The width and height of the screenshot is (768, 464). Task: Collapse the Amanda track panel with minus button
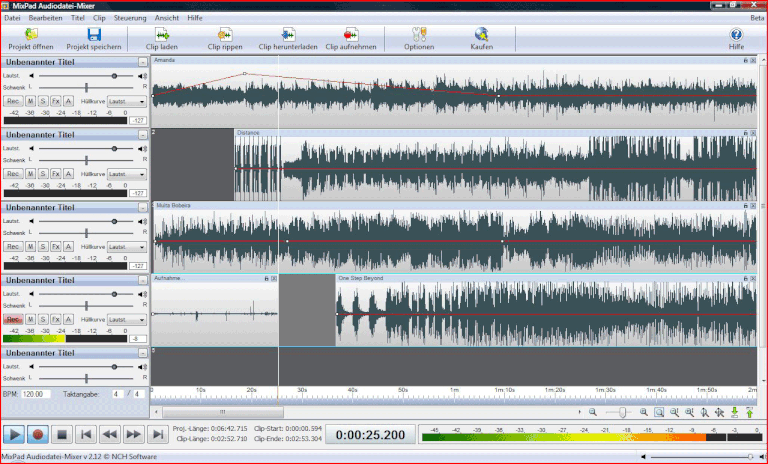[x=142, y=62]
